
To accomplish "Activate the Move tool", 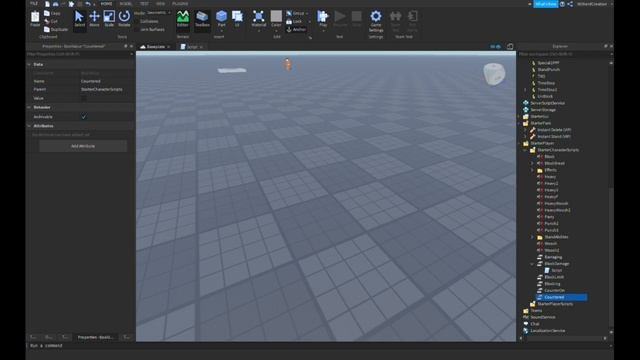I will point(94,19).
